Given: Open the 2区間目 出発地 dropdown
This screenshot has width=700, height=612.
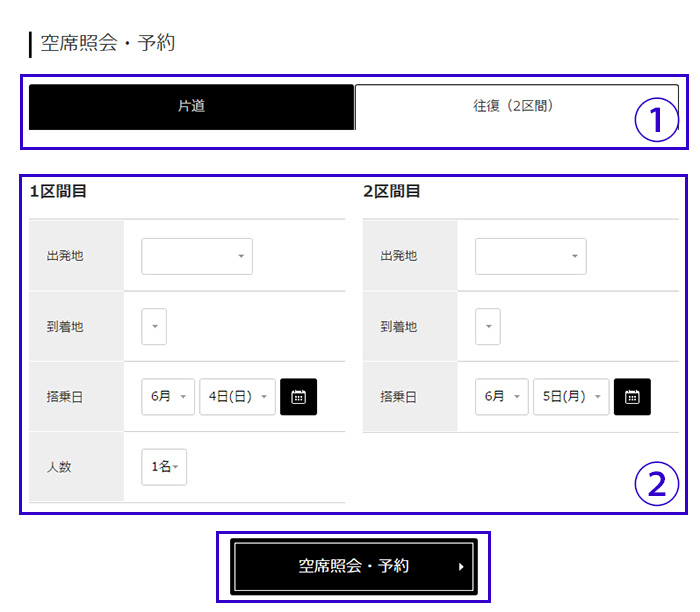Looking at the screenshot, I should point(530,256).
